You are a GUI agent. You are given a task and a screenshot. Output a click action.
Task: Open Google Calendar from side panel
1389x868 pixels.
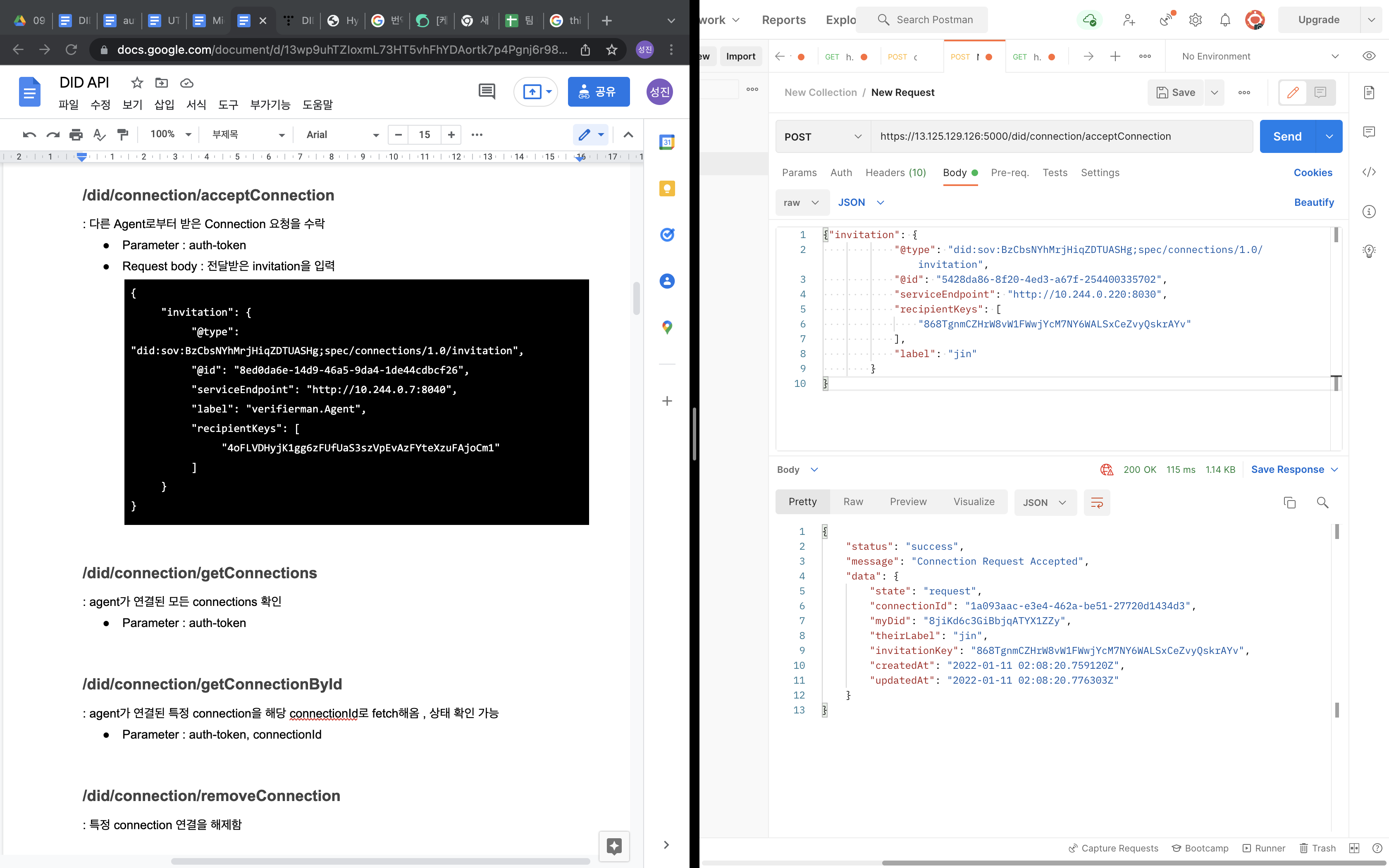667,142
